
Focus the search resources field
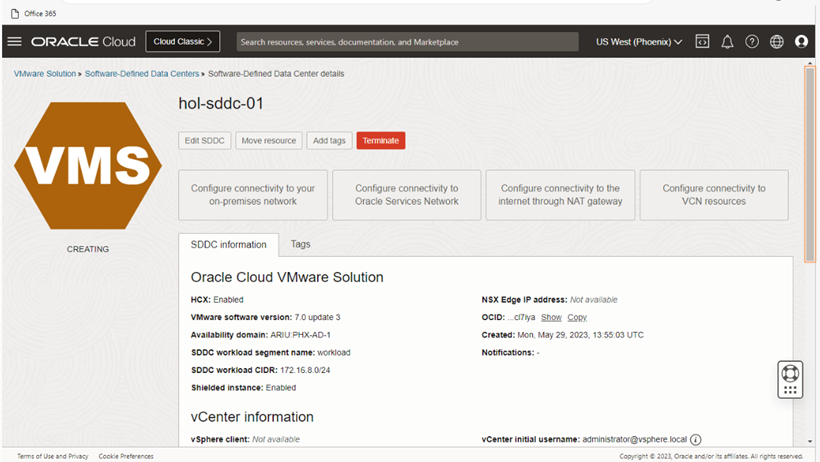point(407,42)
